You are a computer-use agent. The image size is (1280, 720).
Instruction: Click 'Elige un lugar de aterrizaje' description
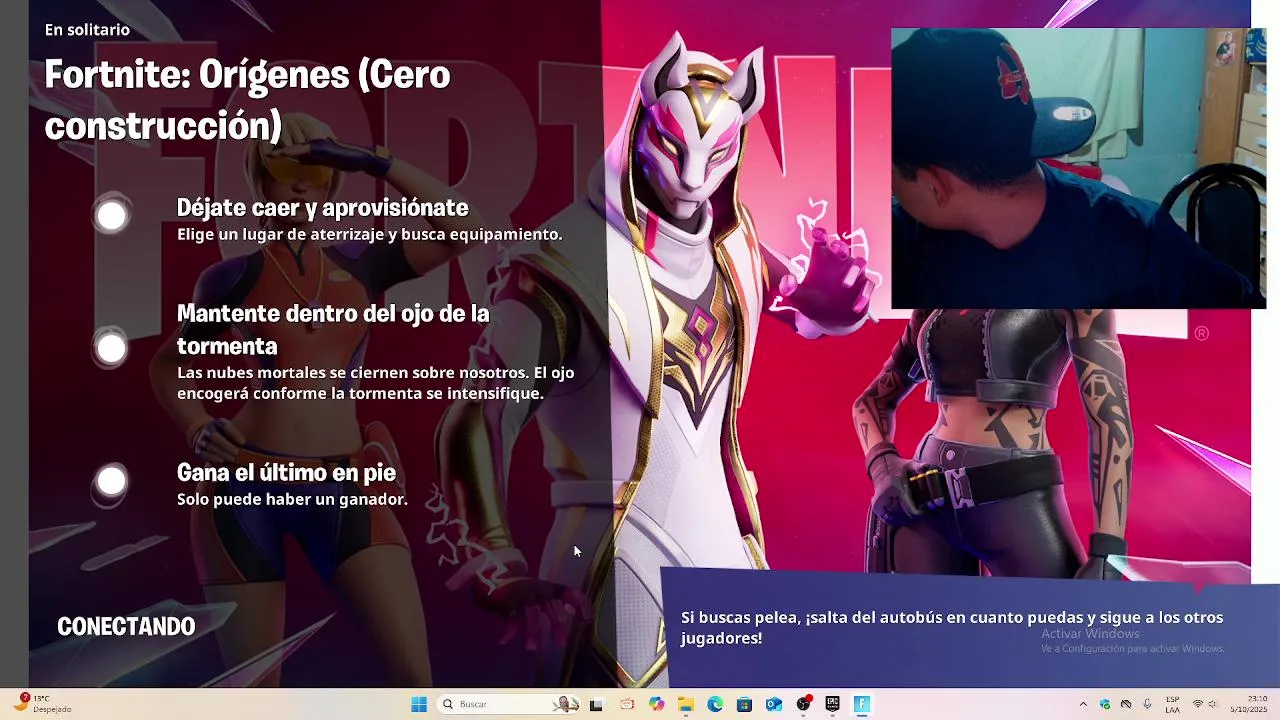pyautogui.click(x=369, y=234)
